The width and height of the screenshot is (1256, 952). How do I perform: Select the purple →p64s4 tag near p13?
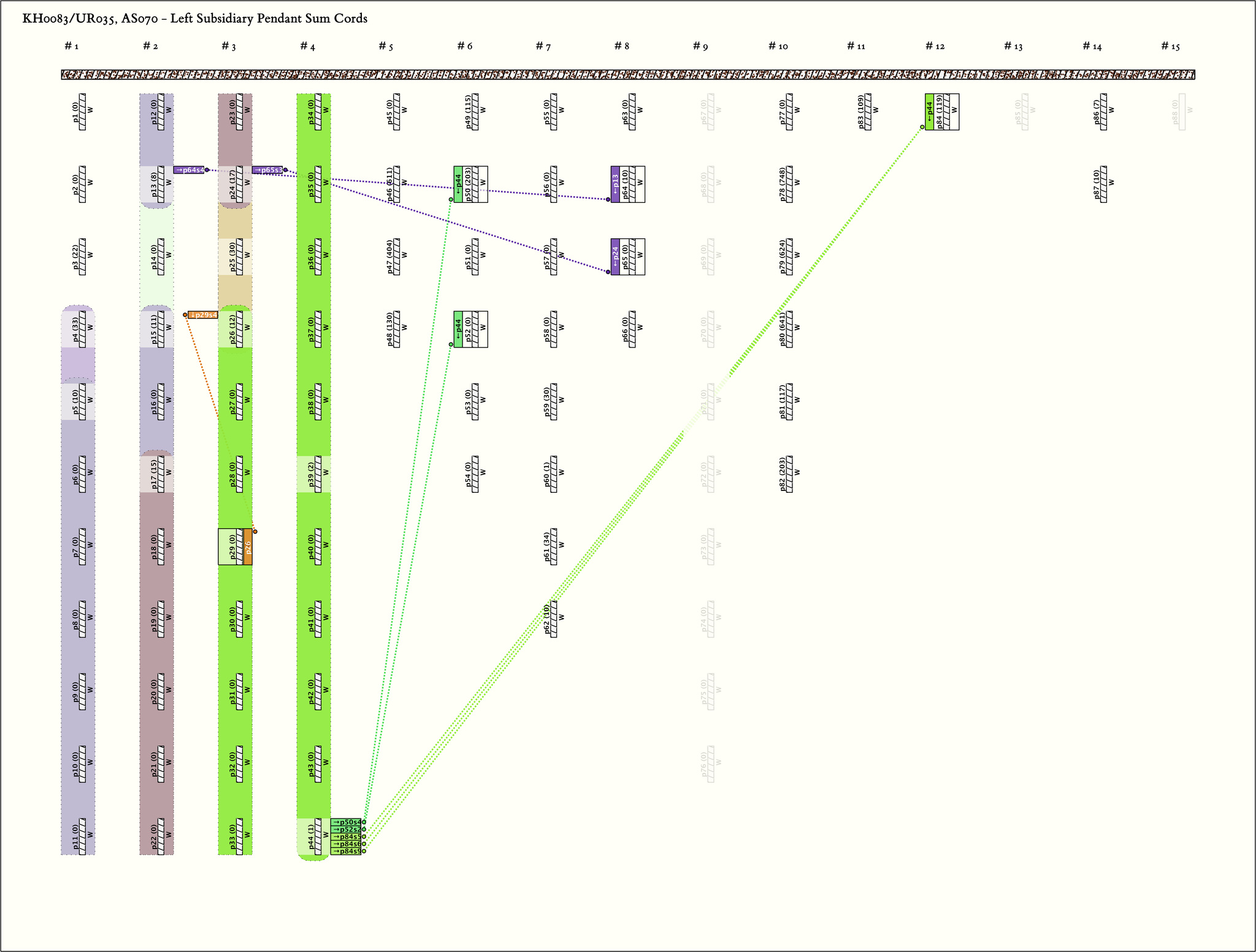(x=189, y=170)
